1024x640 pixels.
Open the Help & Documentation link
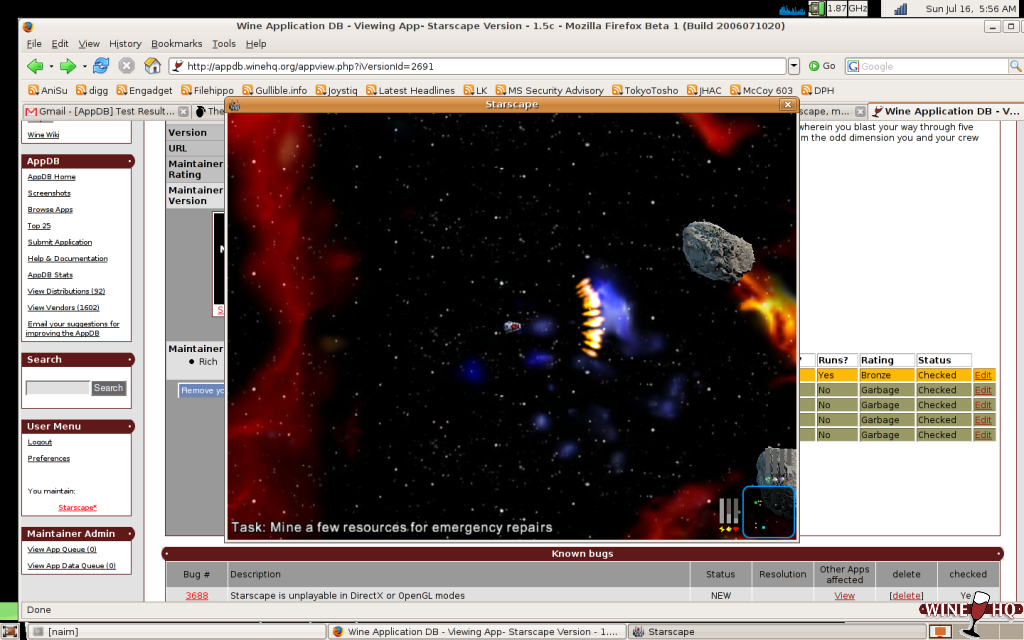click(x=68, y=259)
